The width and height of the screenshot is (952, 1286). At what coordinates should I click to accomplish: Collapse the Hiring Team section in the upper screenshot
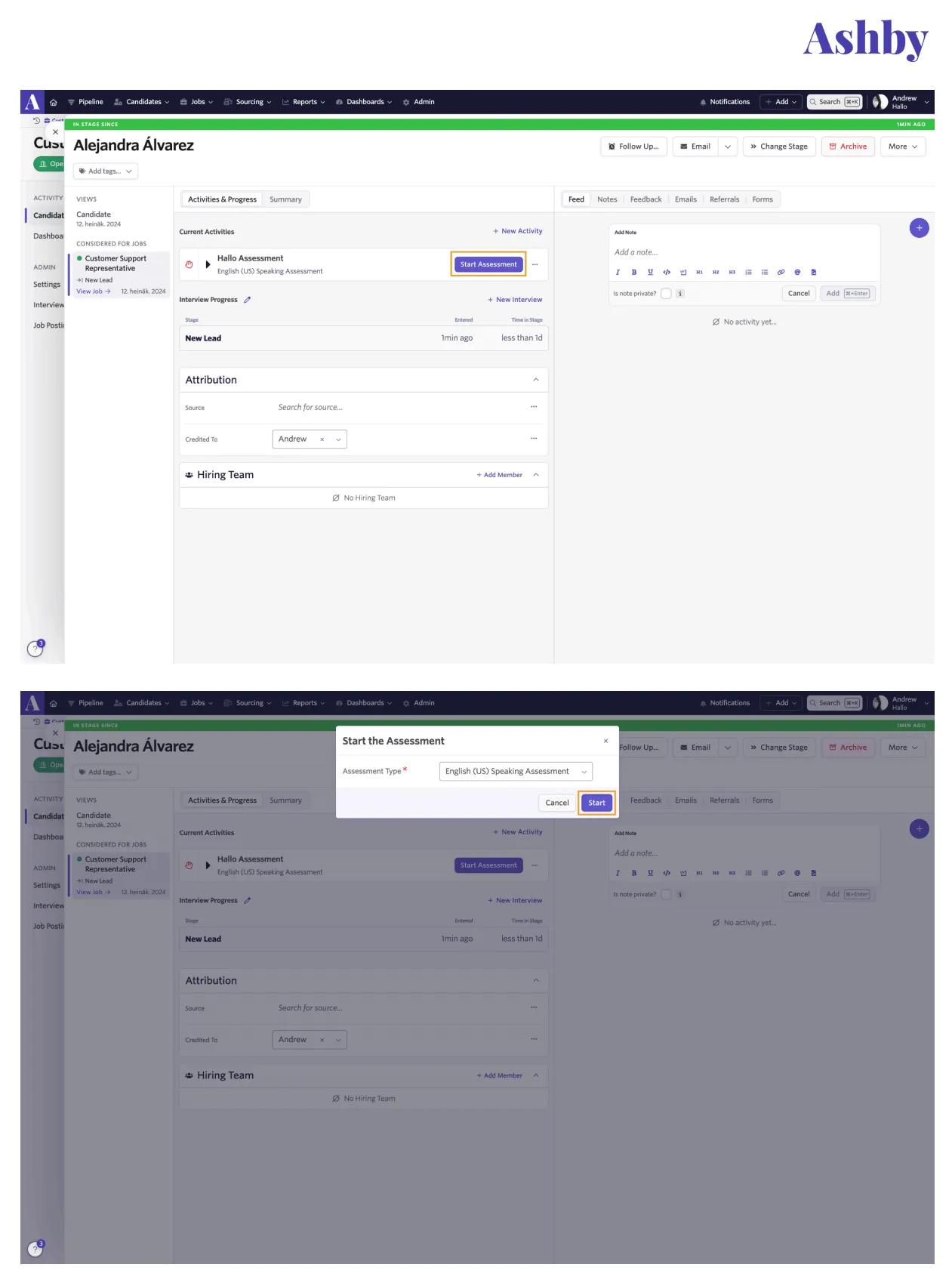536,475
